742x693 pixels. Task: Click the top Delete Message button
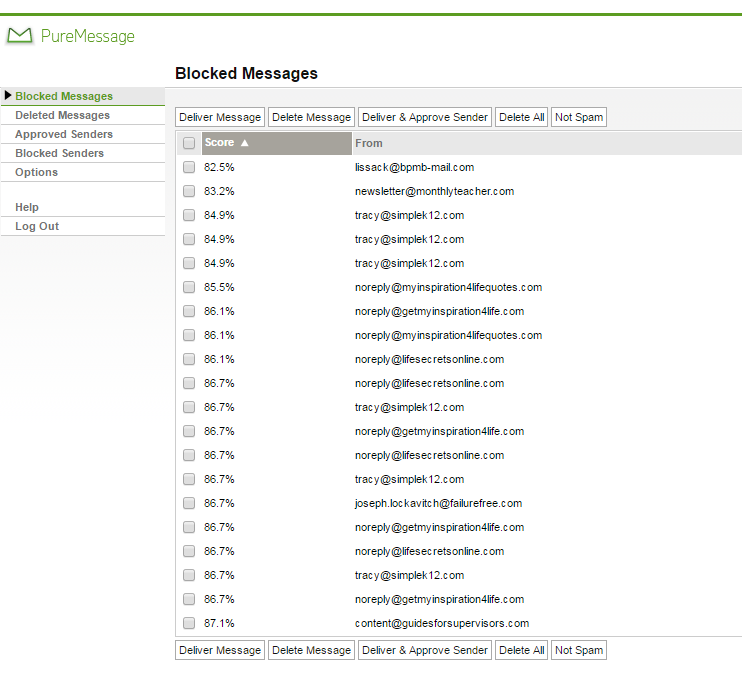311,117
